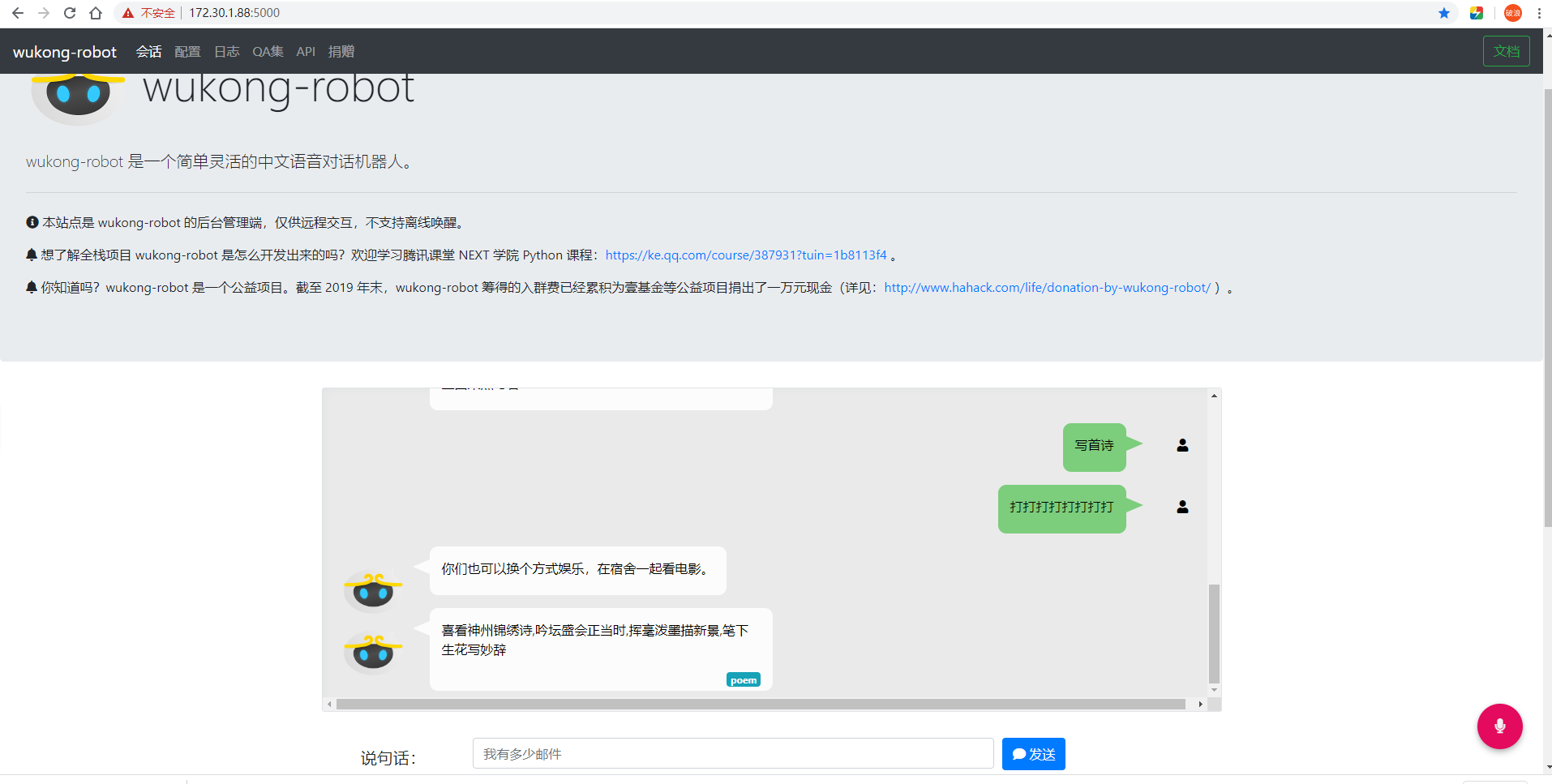1552x784 pixels.
Task: Click the page vertical scrollbar
Action: 1547,308
